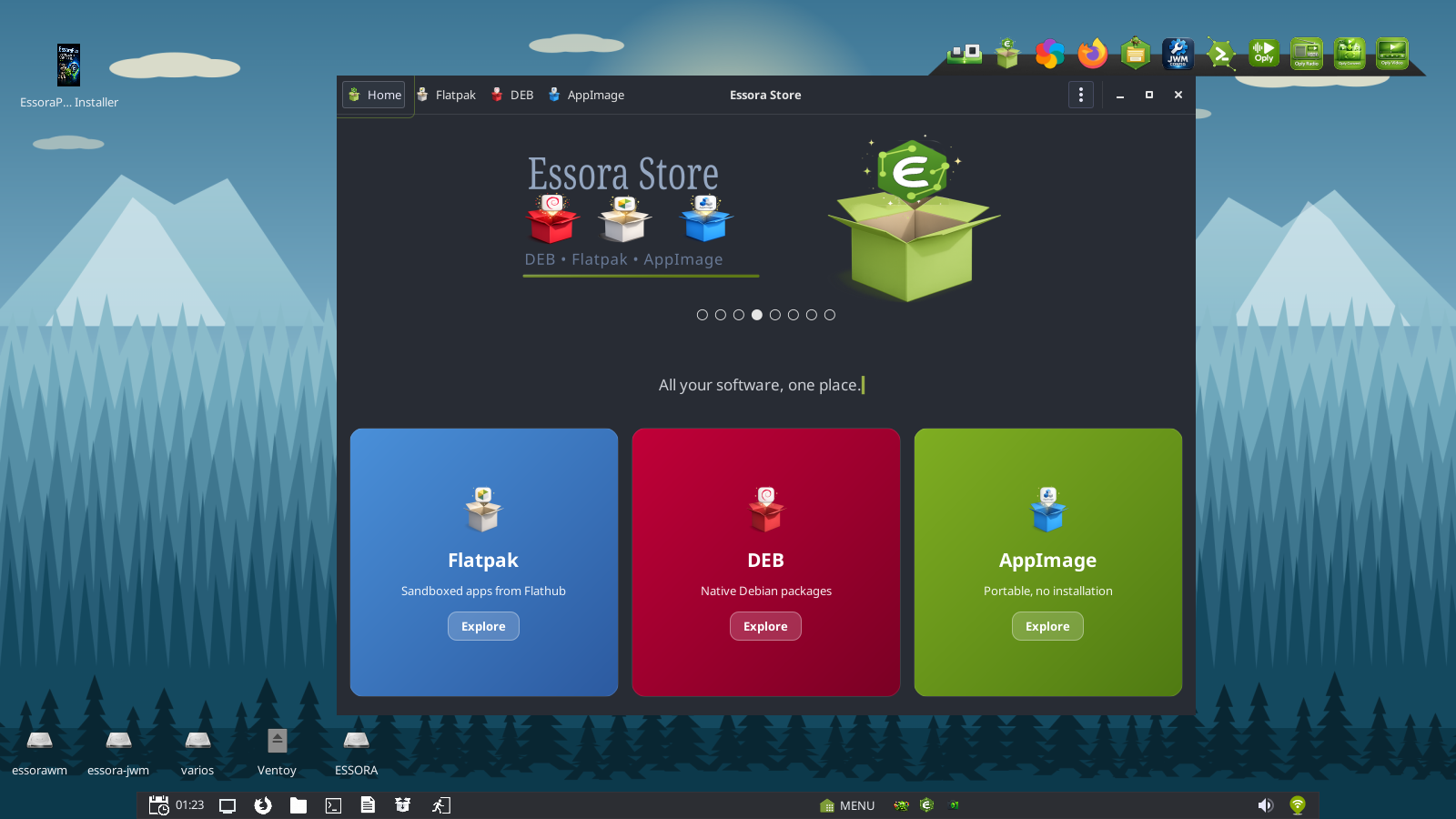Switch to the AppImage tab
Image resolution: width=1456 pixels, height=819 pixels.
click(586, 95)
